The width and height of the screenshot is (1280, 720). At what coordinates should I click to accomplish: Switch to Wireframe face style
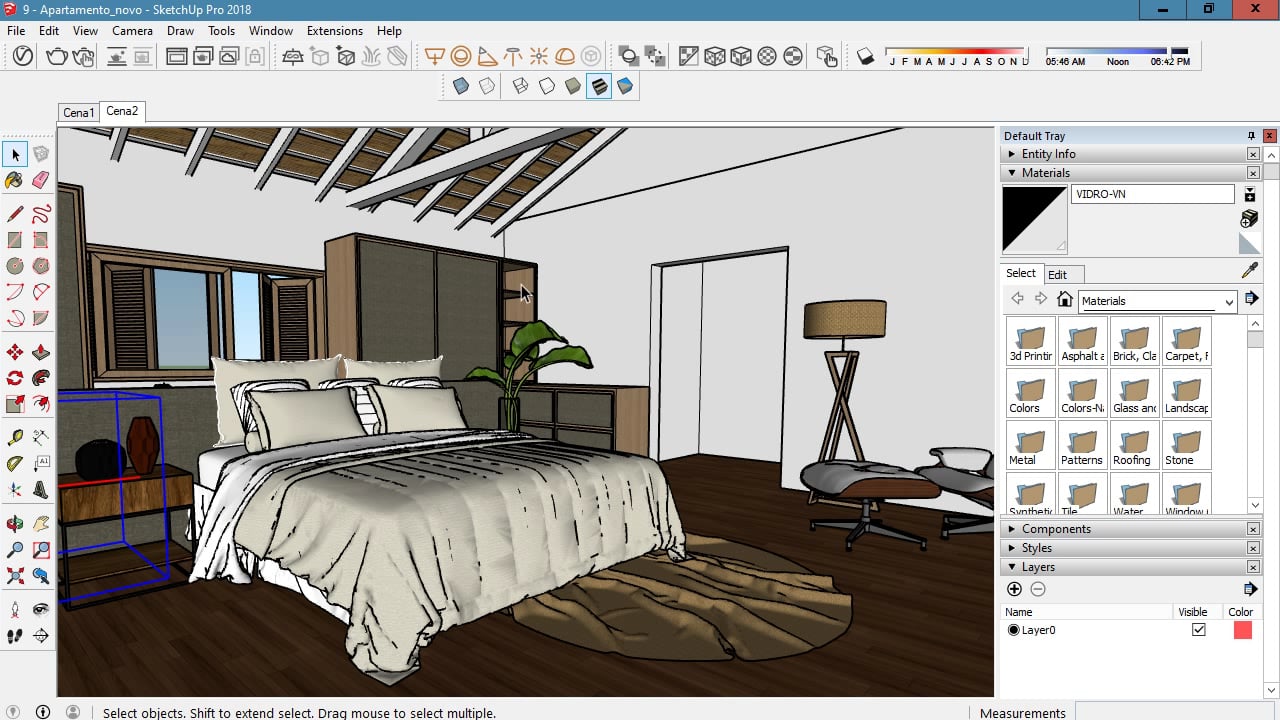point(521,87)
